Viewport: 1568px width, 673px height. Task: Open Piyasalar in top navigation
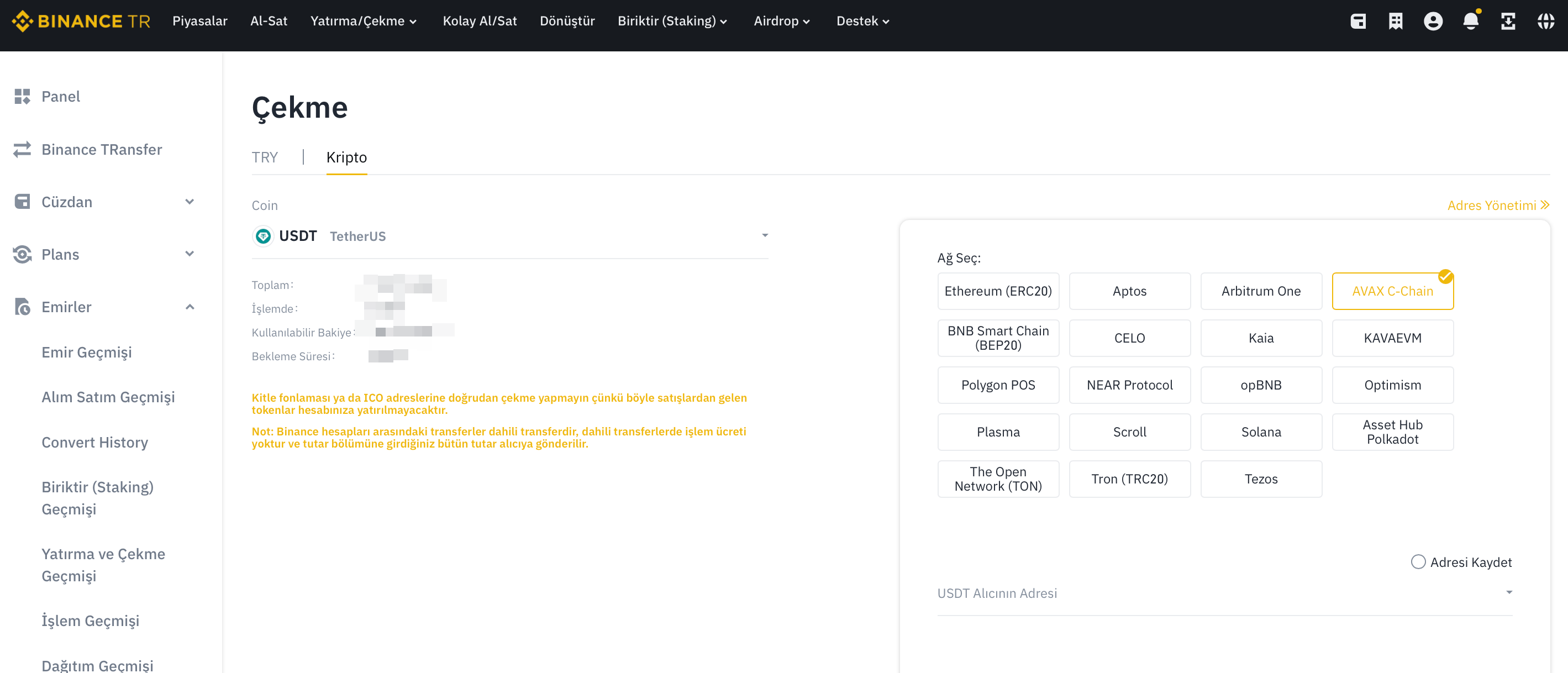(199, 22)
